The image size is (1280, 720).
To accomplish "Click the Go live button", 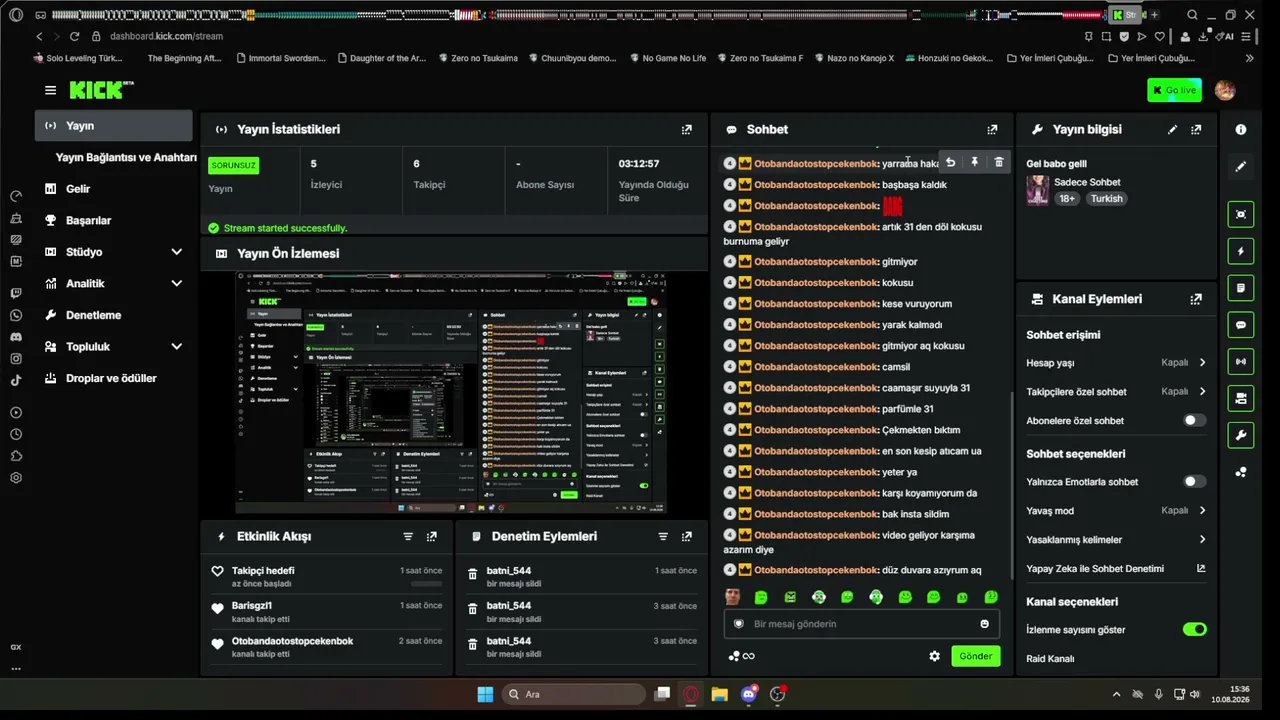I will 1174,90.
